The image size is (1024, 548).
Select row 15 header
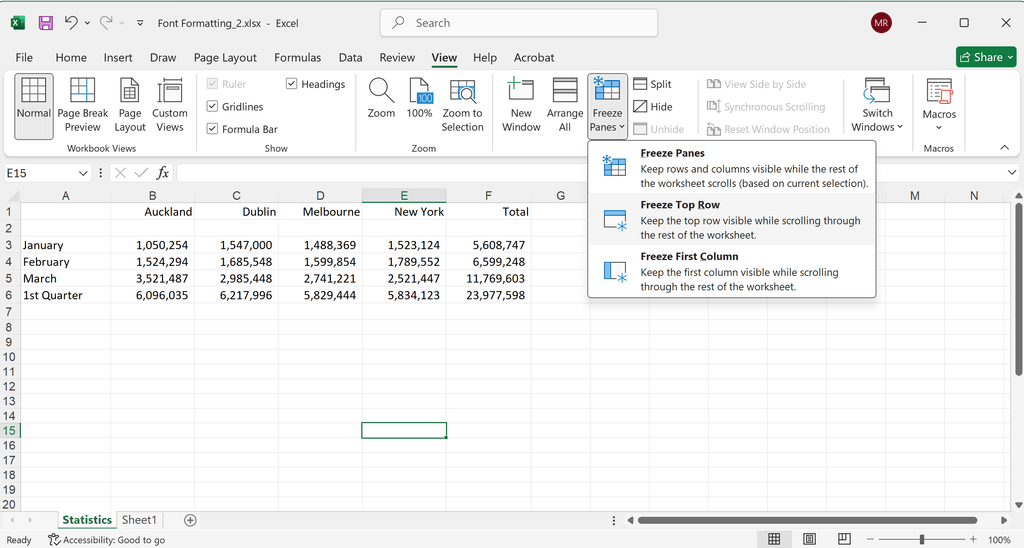(x=10, y=430)
